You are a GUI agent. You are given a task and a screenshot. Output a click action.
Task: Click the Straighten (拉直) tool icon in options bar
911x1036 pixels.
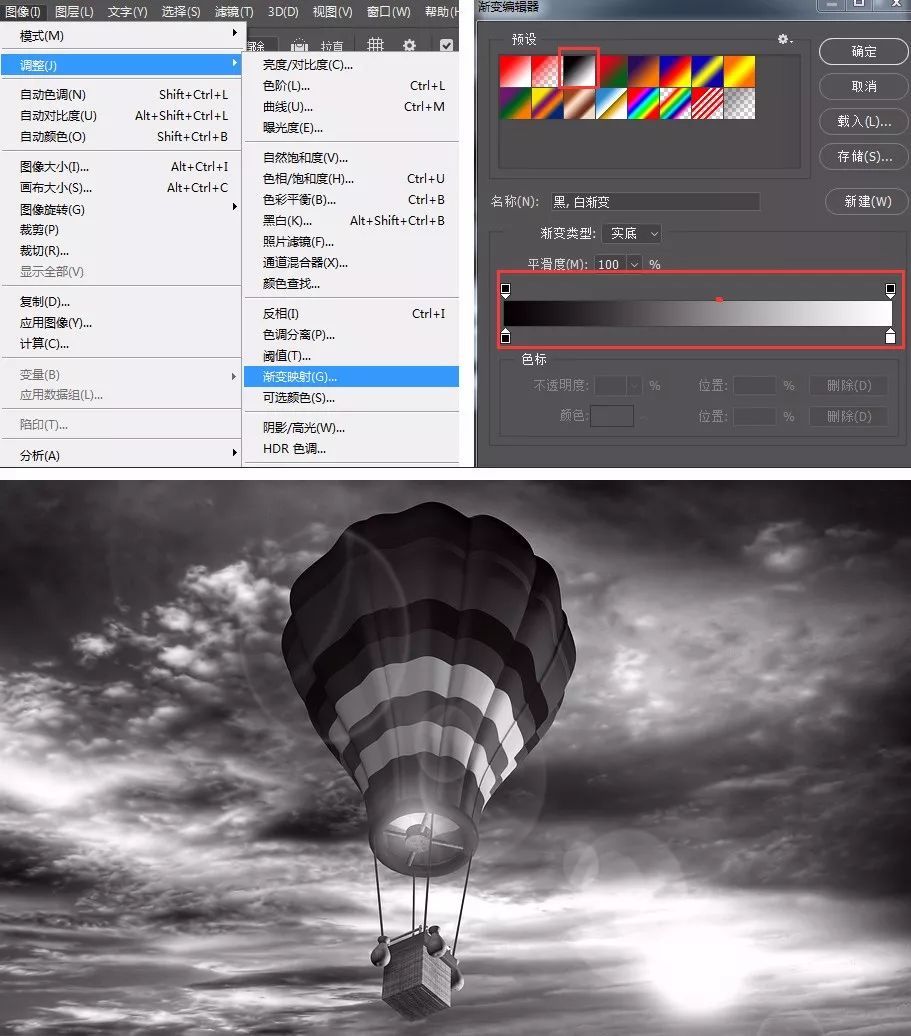click(x=299, y=45)
